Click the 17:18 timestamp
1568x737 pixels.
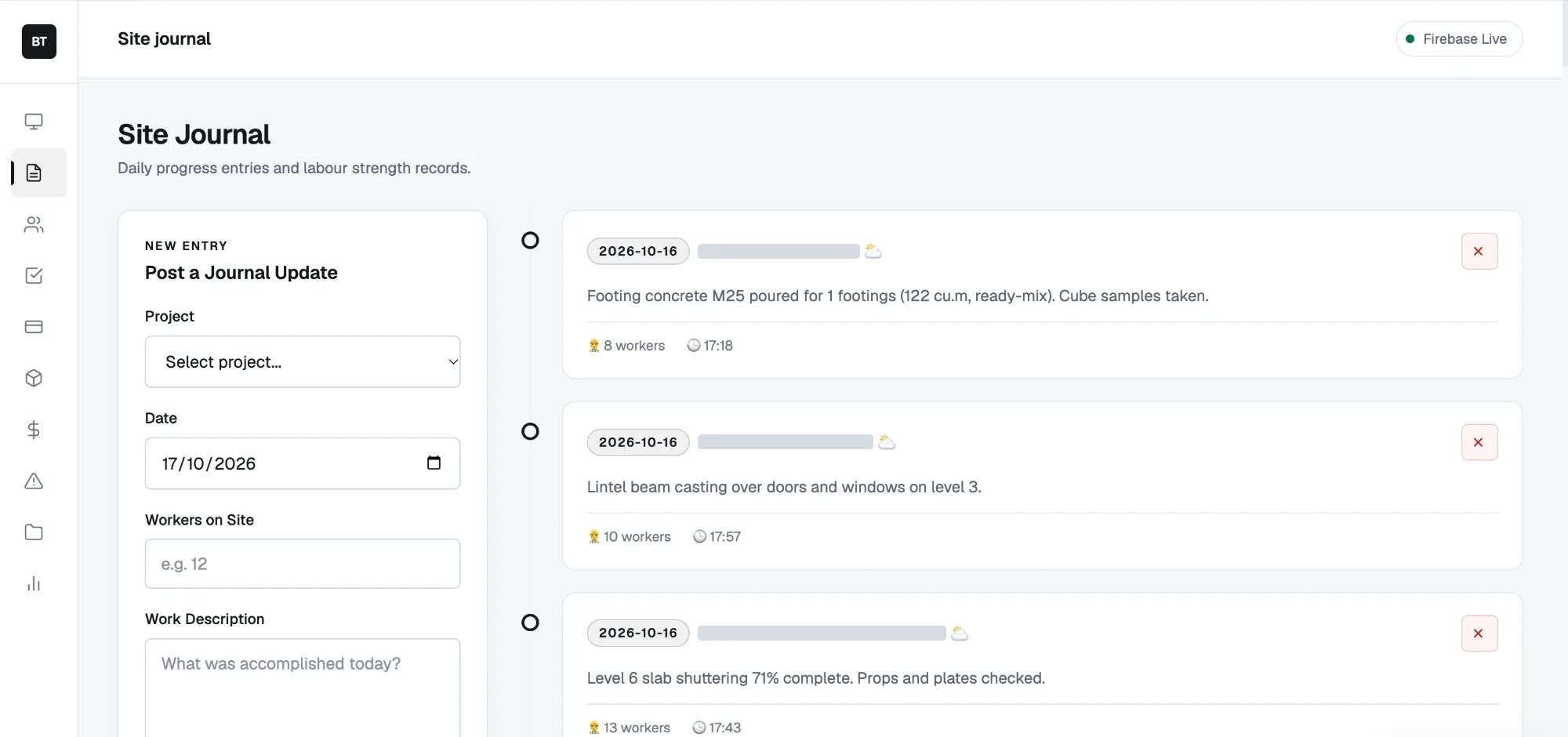710,346
